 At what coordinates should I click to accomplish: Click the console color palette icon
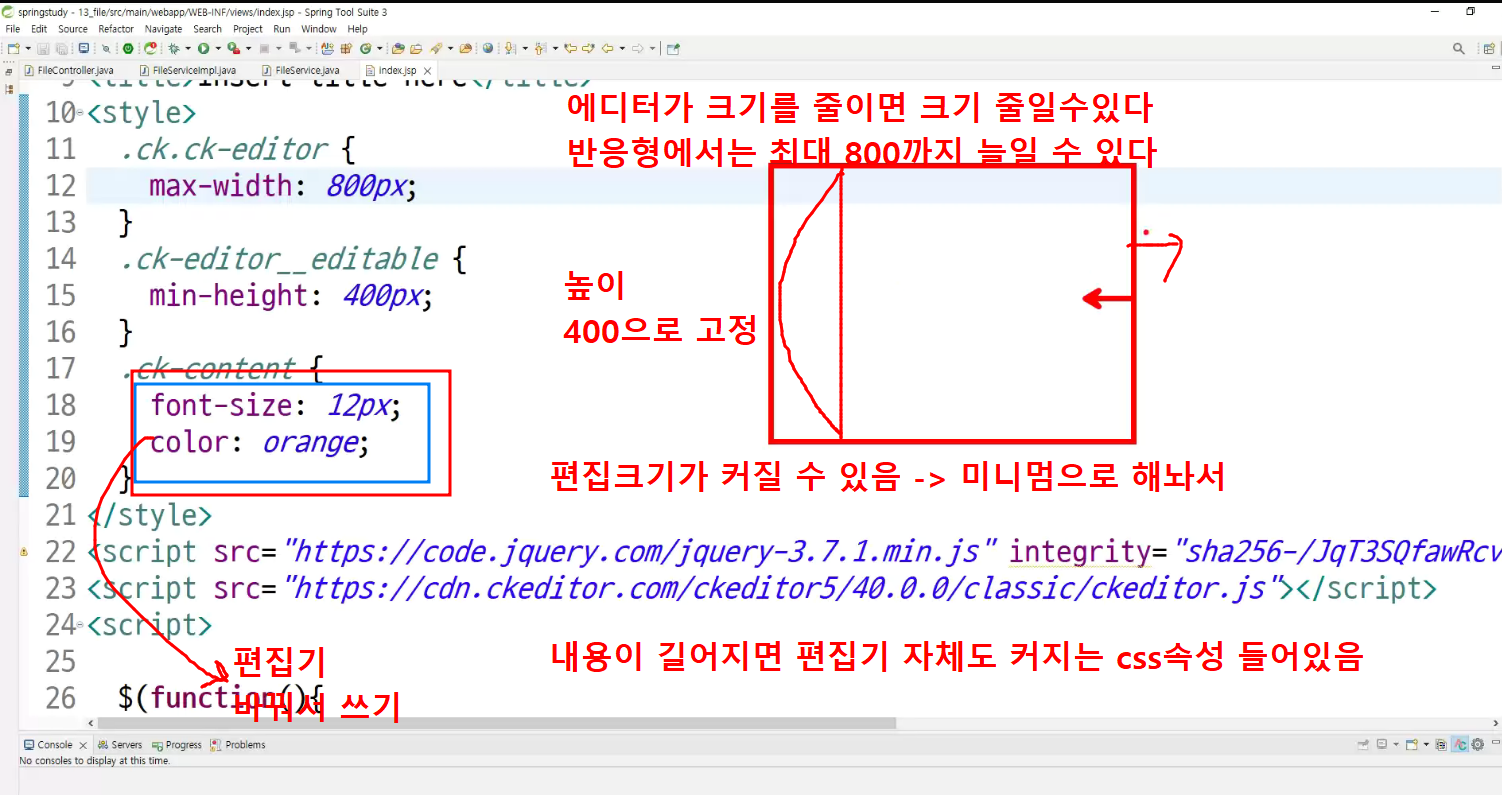click(x=1441, y=744)
